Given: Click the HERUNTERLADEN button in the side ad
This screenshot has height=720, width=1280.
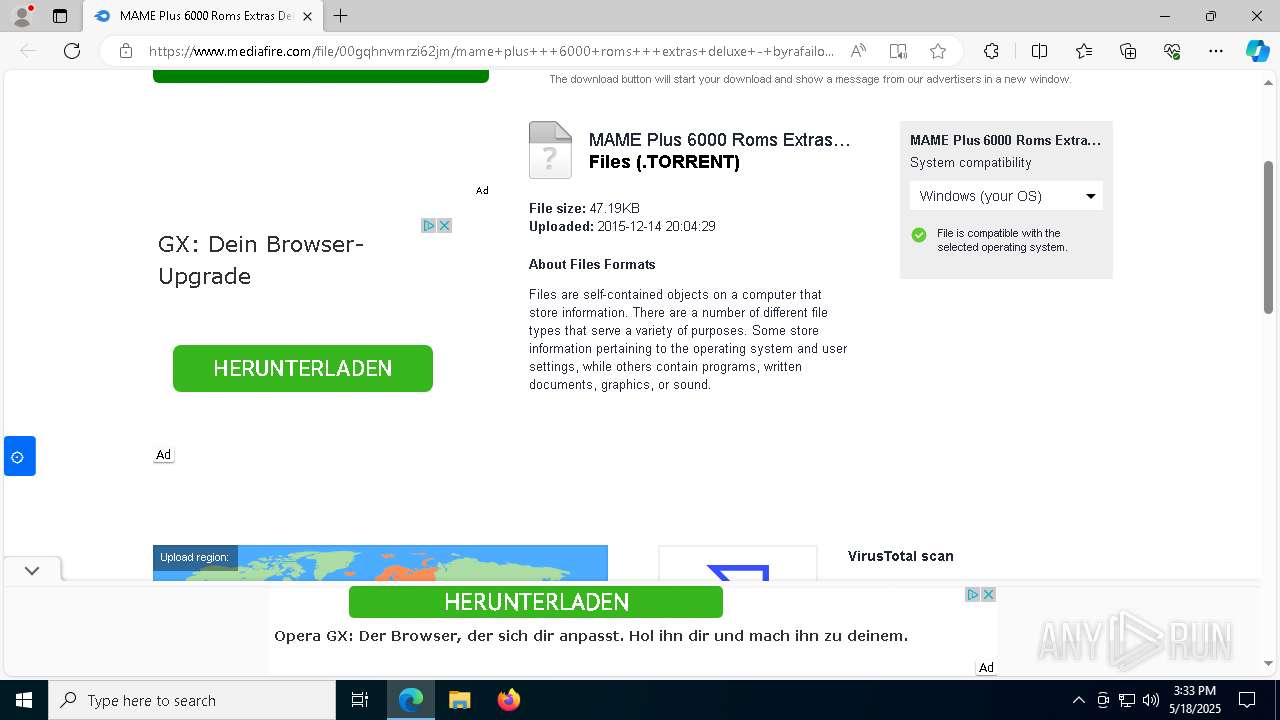Looking at the screenshot, I should coord(303,368).
